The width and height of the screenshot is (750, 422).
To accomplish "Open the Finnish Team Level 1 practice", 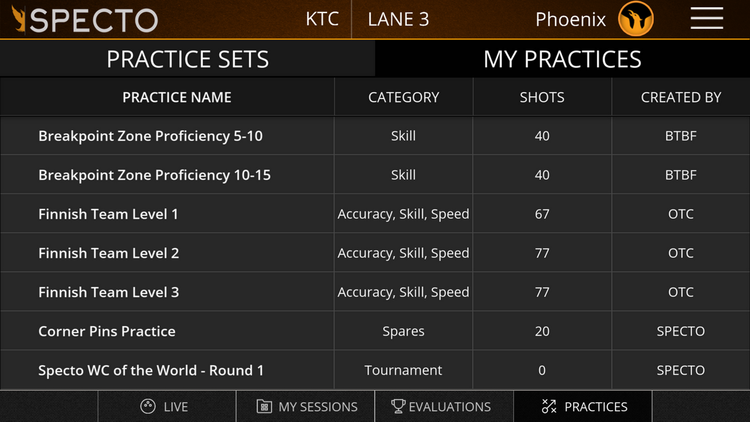I will 375,214.
